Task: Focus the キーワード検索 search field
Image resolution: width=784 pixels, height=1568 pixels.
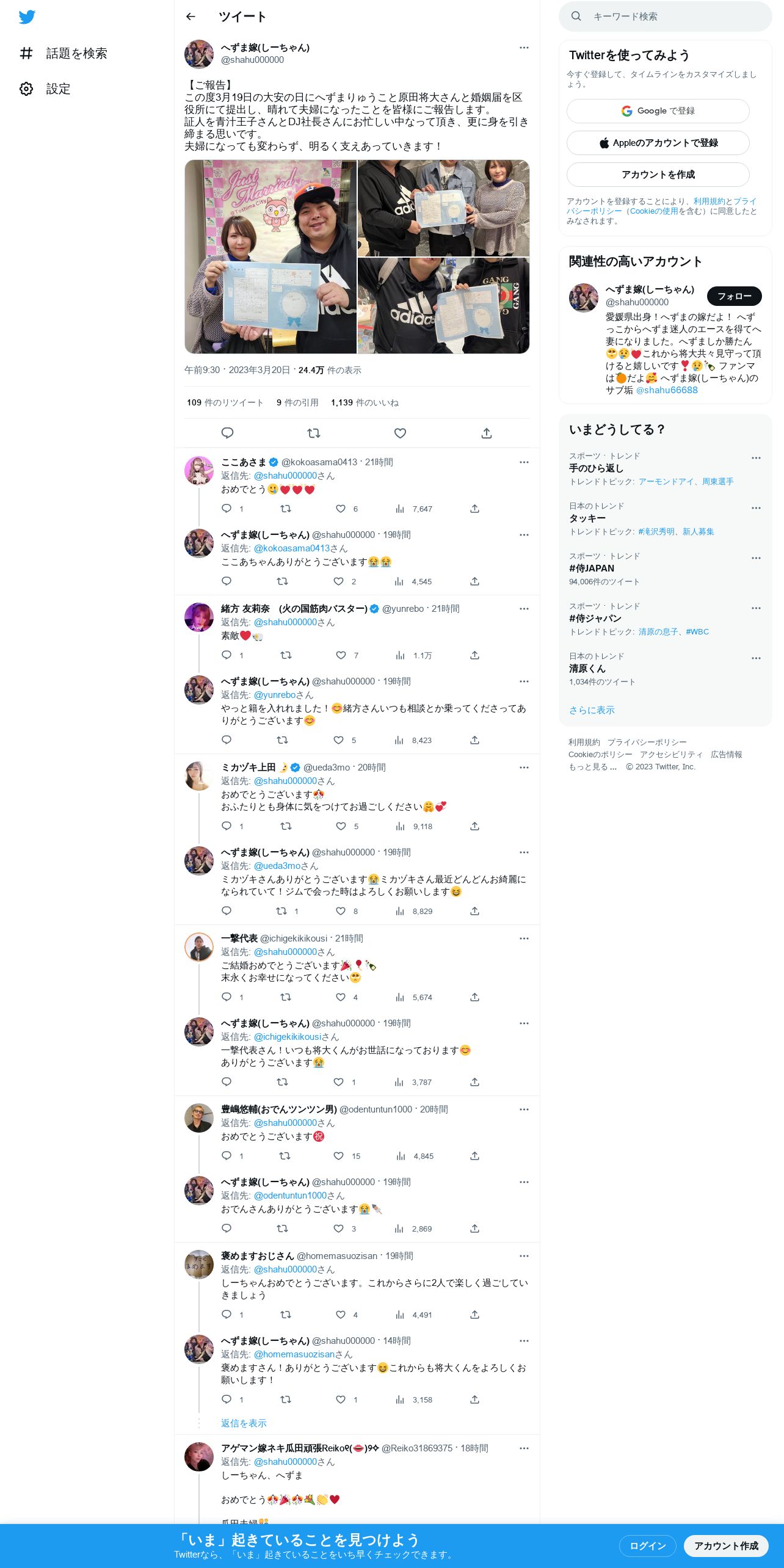Action: tap(666, 16)
